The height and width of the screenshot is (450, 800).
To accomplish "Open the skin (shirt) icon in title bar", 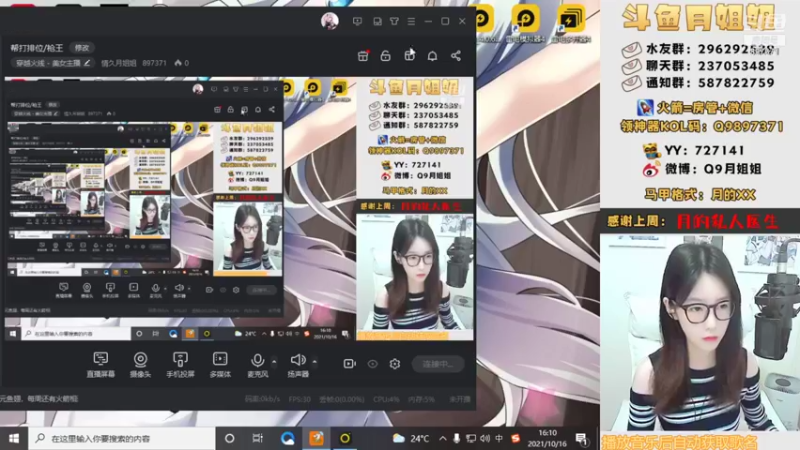I will 394,21.
